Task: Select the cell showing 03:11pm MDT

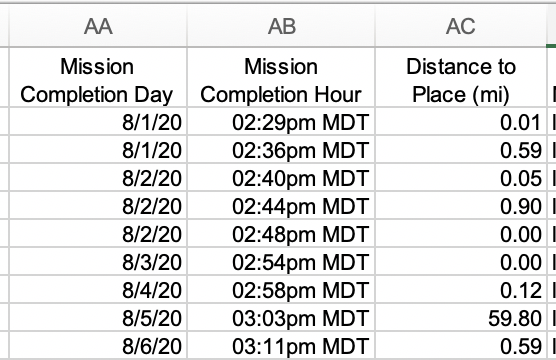Action: [281, 345]
